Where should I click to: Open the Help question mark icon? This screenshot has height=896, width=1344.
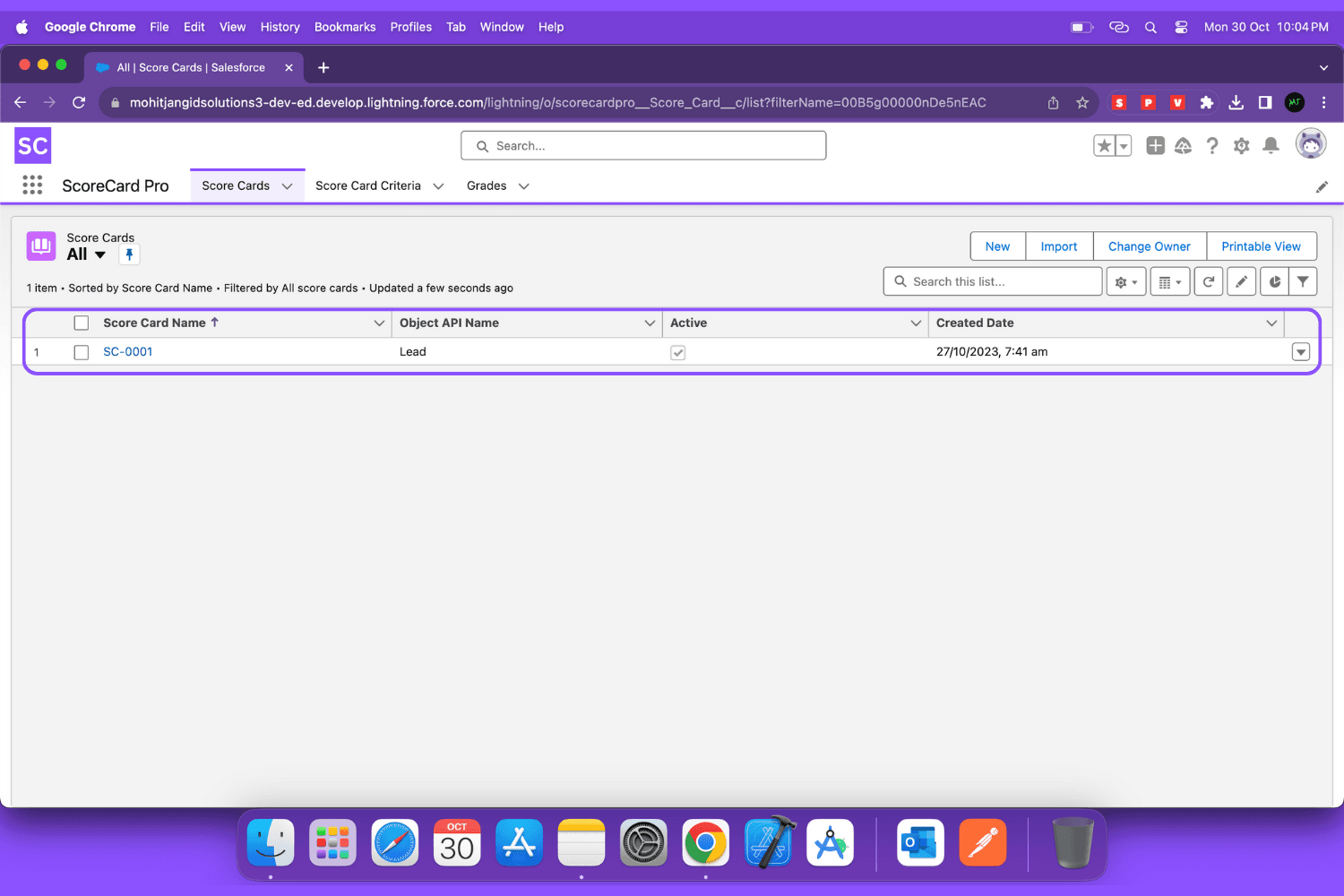(1212, 146)
